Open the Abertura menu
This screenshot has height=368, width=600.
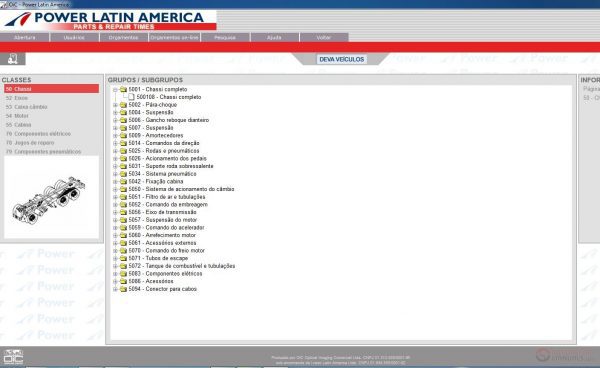coord(25,37)
